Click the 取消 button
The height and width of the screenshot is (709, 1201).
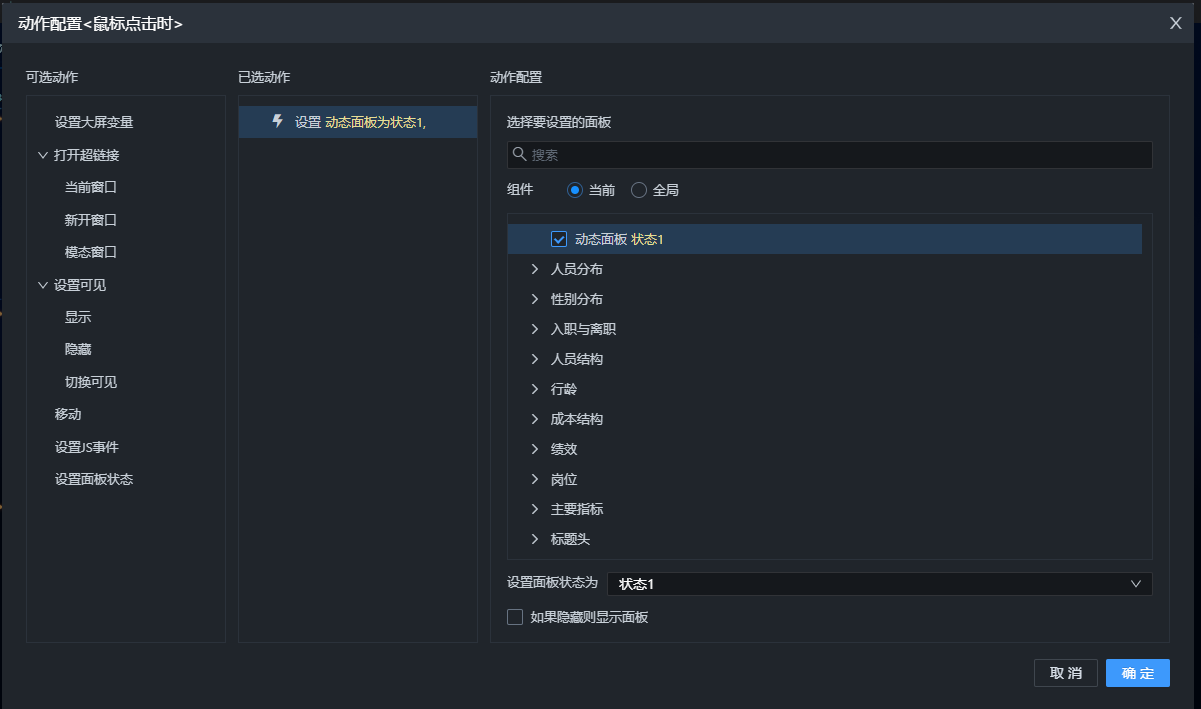coord(1065,673)
